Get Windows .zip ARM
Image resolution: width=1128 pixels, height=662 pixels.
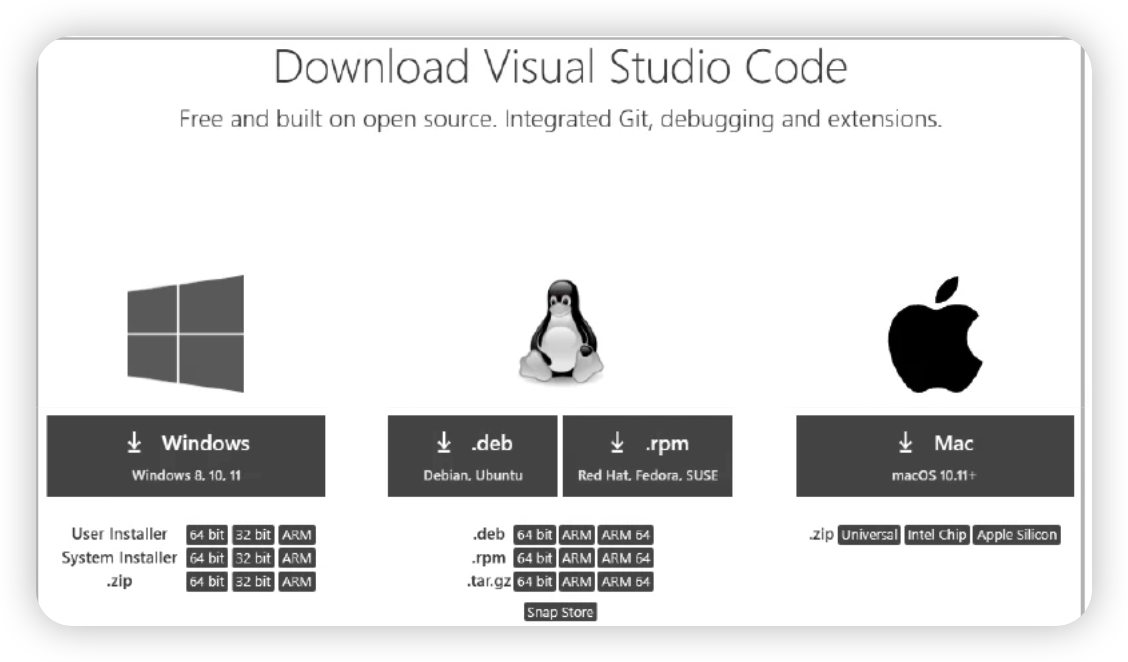tap(297, 581)
